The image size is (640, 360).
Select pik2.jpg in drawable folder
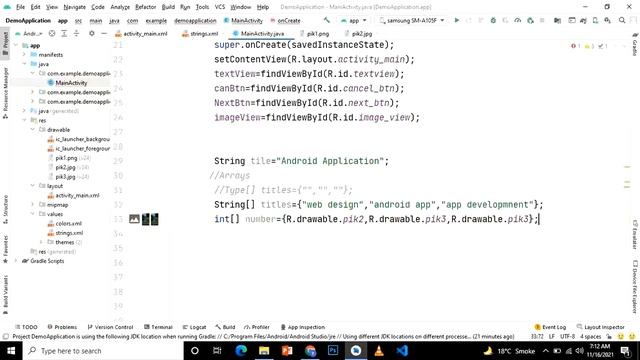click(x=65, y=167)
